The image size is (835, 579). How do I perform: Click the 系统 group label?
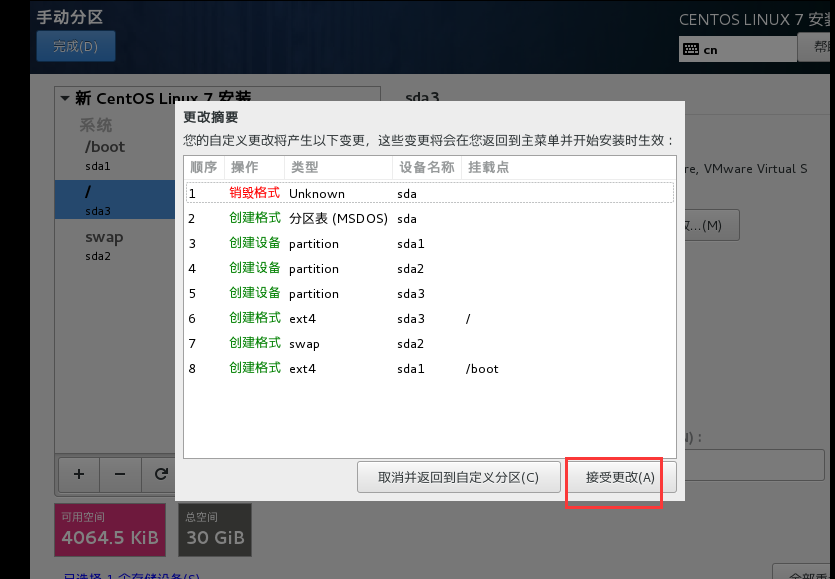point(96,125)
